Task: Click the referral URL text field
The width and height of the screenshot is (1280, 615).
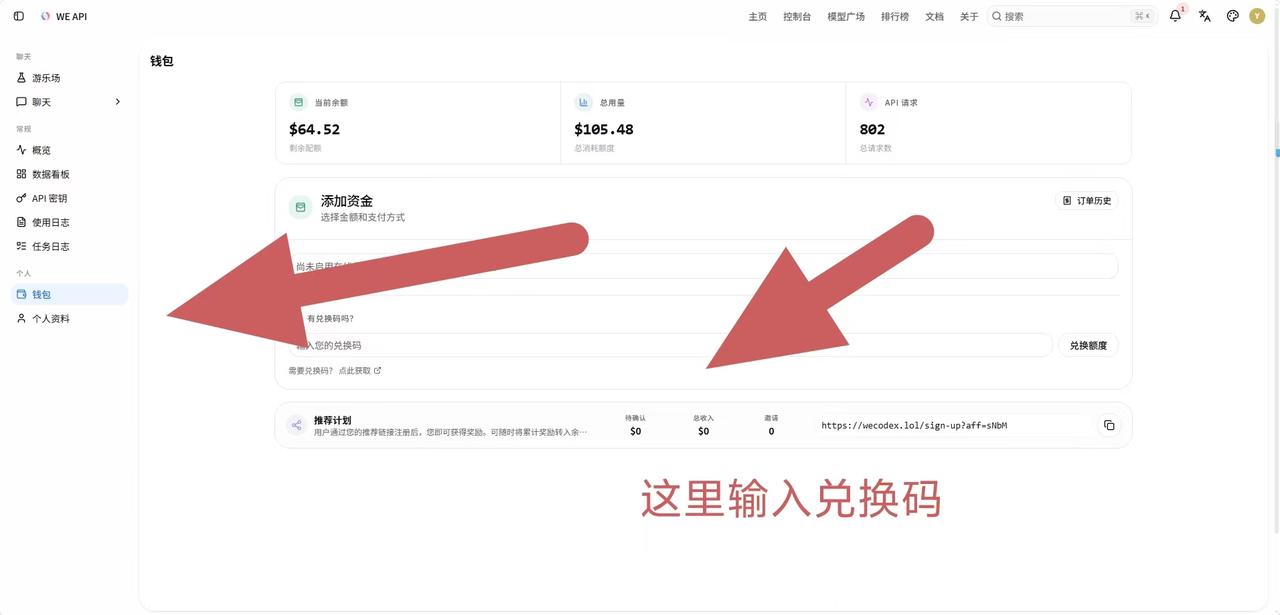Action: [954, 425]
